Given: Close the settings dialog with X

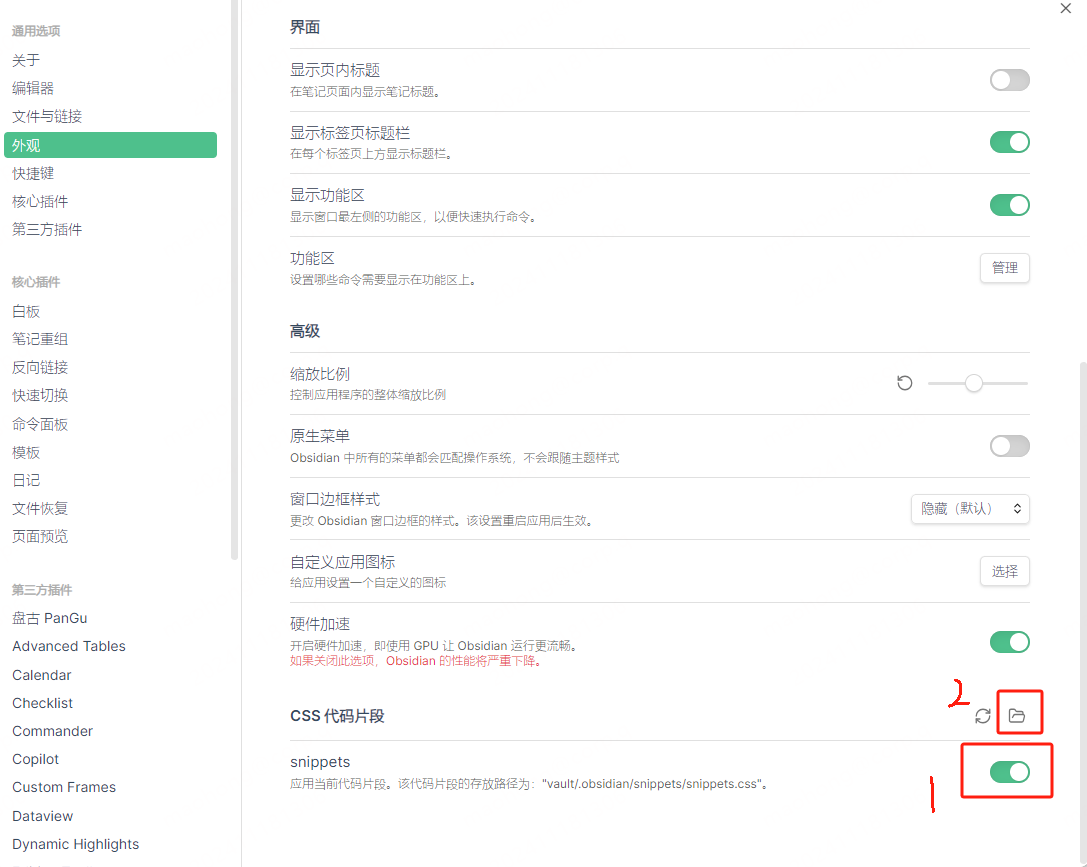Looking at the screenshot, I should [1065, 8].
